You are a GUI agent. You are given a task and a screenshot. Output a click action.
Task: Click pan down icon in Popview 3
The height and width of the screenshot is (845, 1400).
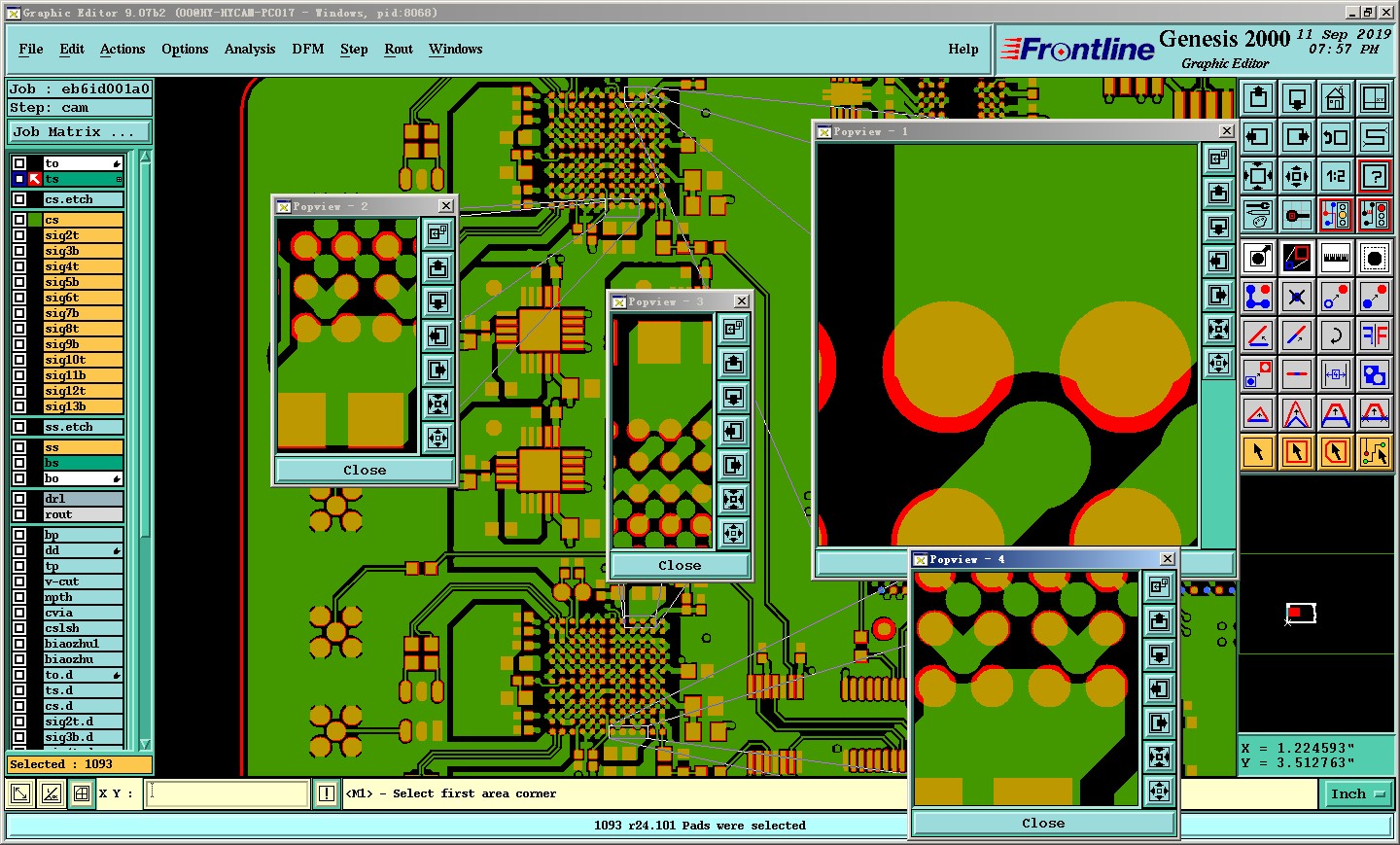pos(734,397)
